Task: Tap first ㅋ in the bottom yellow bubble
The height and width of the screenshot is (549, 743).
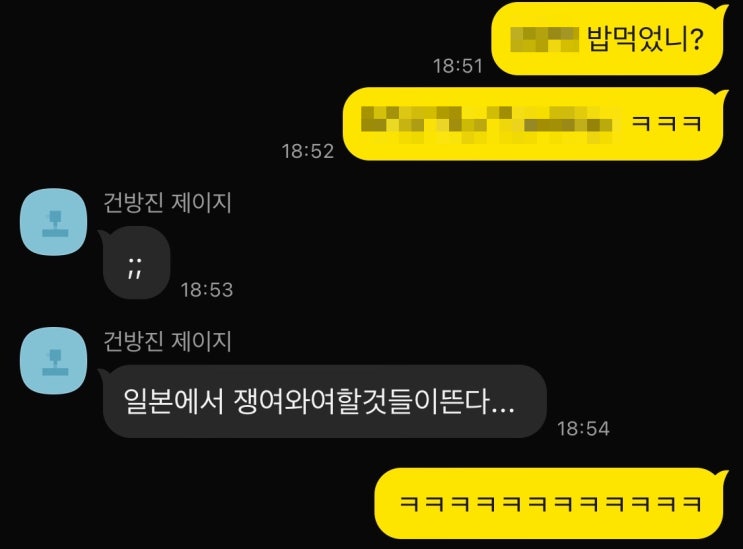Action: pyautogui.click(x=408, y=503)
